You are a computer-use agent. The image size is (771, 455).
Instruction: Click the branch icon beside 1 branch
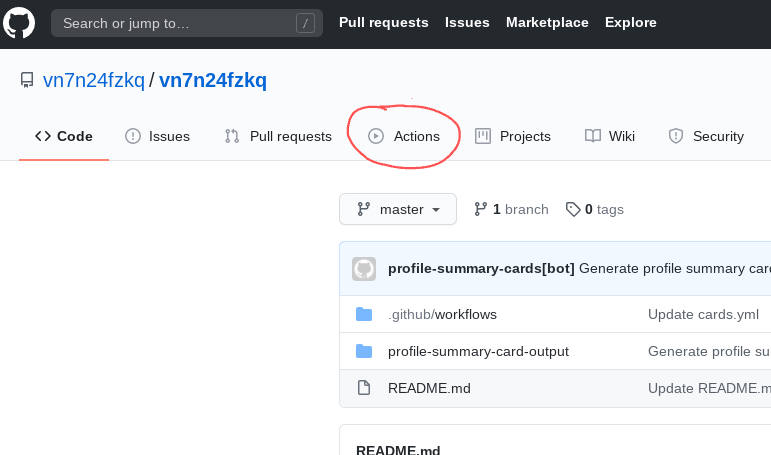click(x=480, y=209)
